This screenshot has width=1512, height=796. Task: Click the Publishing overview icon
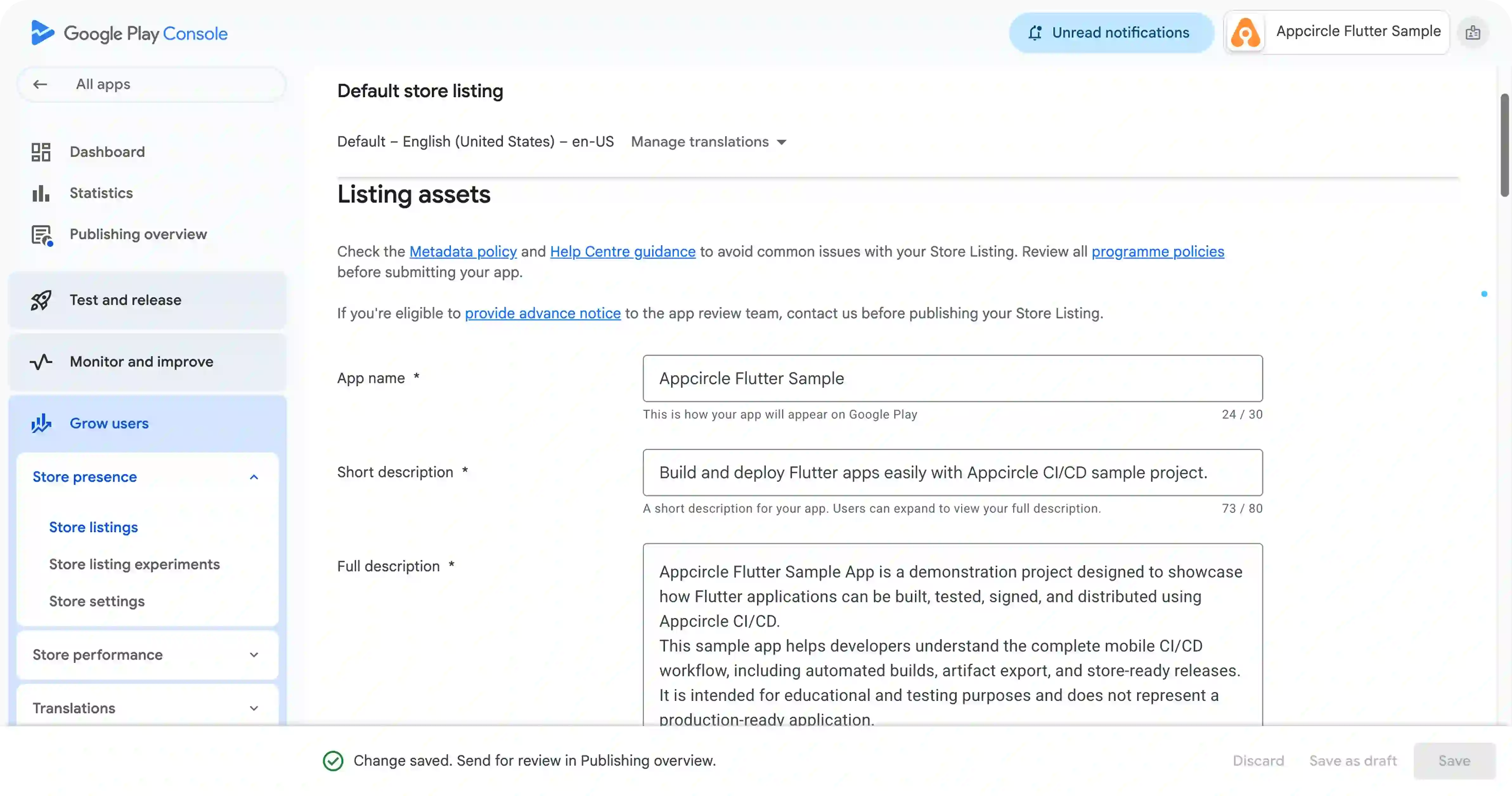42,235
